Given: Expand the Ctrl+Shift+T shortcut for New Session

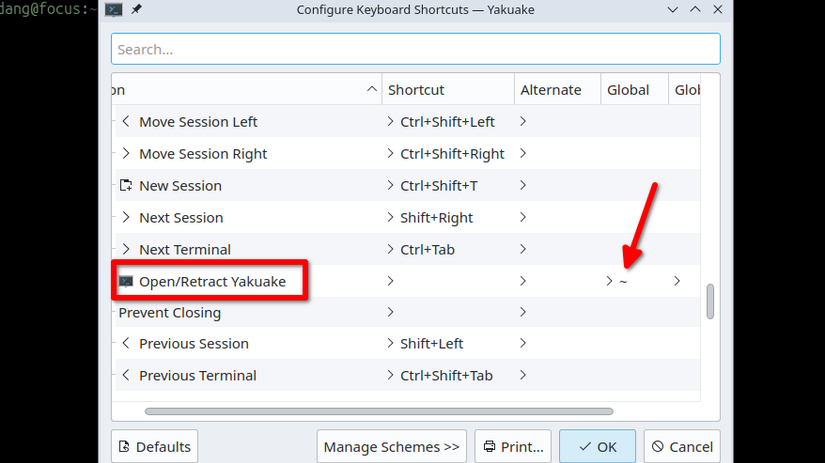Looking at the screenshot, I should click(390, 186).
